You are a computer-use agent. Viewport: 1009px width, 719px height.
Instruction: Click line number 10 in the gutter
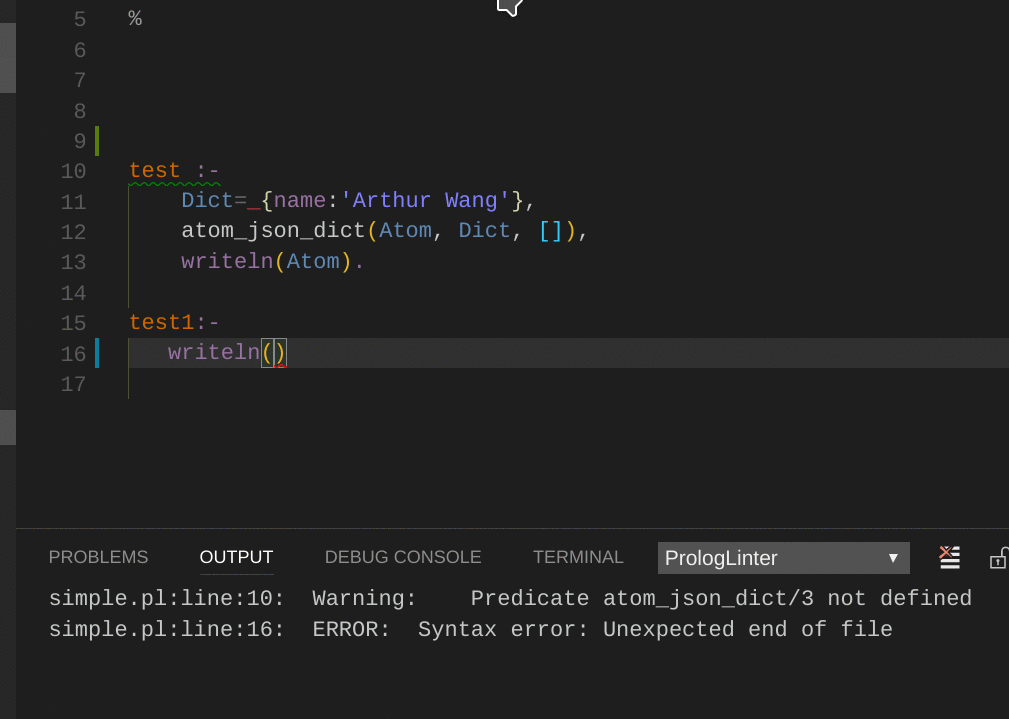pos(73,172)
